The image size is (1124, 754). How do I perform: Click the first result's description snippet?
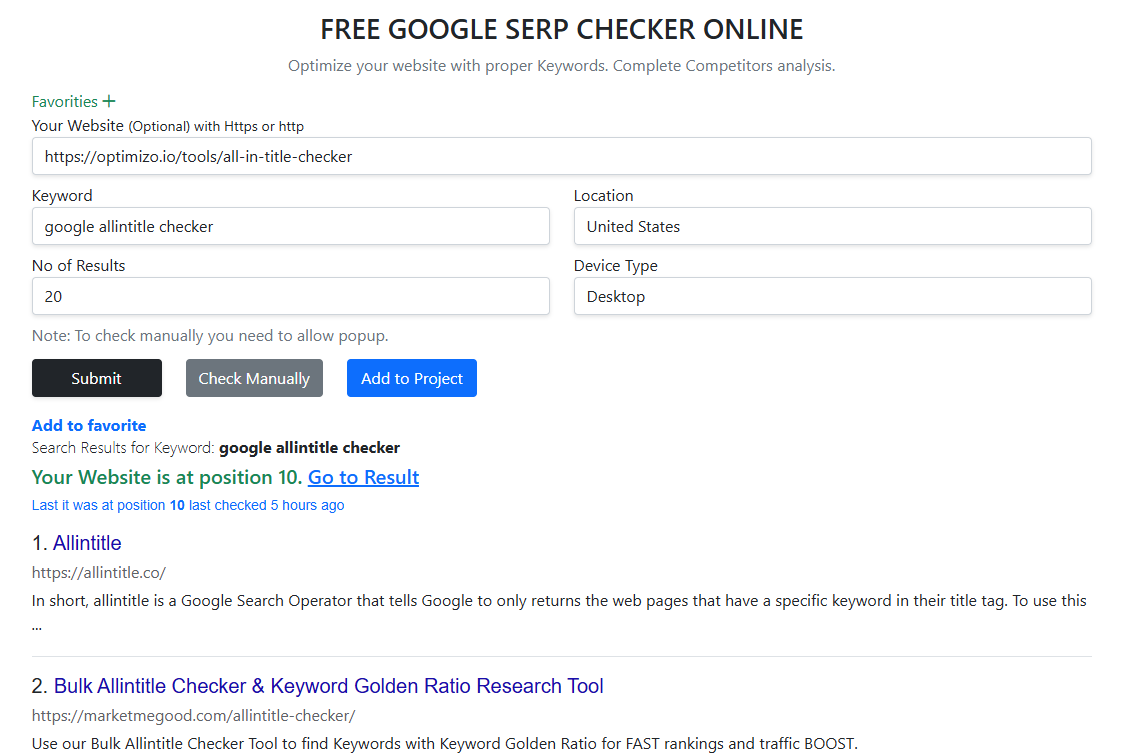(559, 601)
